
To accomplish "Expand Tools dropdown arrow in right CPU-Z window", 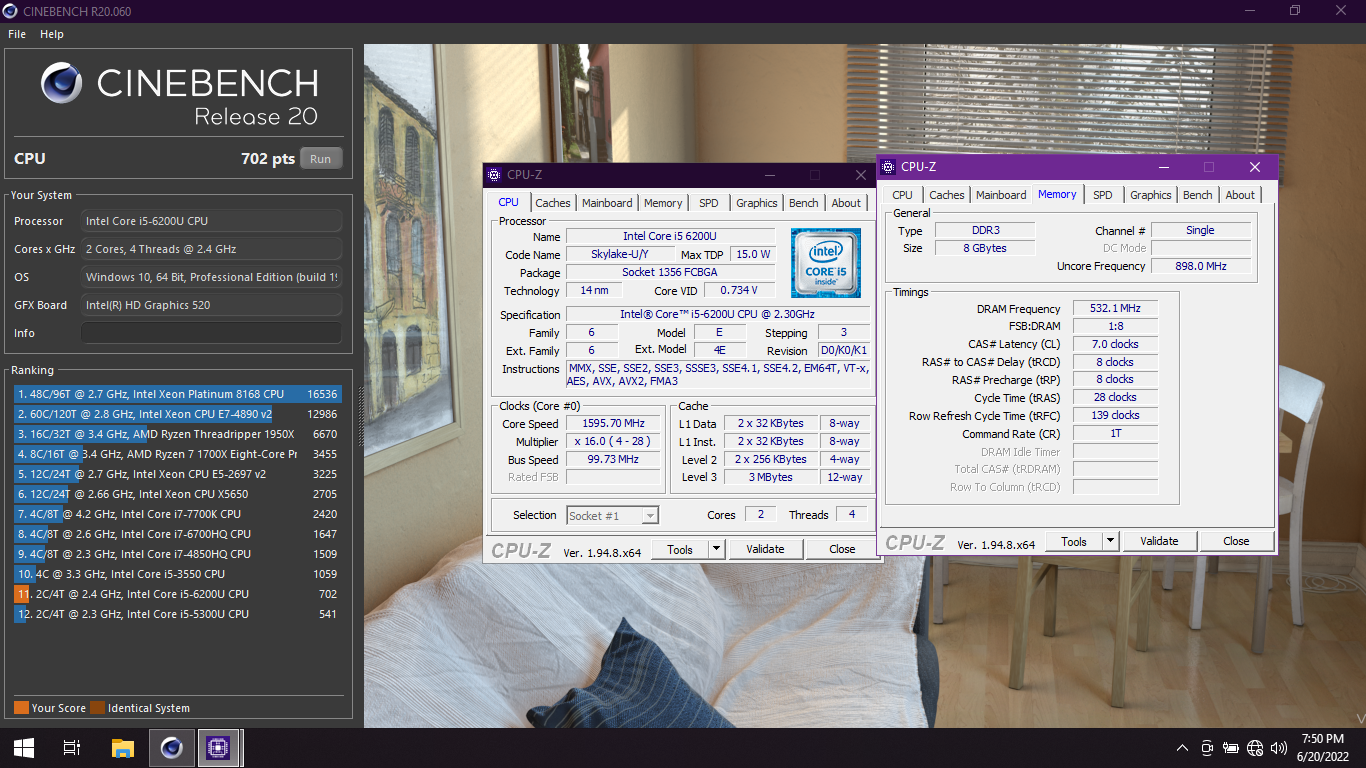I will 1110,541.
